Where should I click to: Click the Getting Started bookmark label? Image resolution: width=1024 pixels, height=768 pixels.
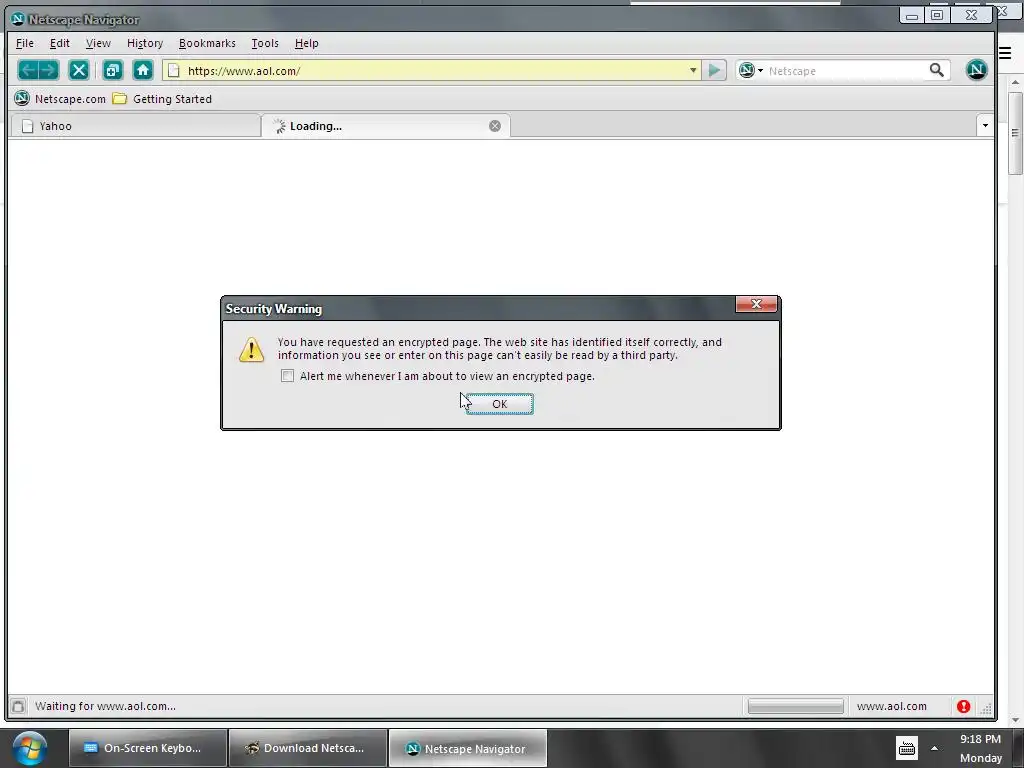tap(172, 99)
